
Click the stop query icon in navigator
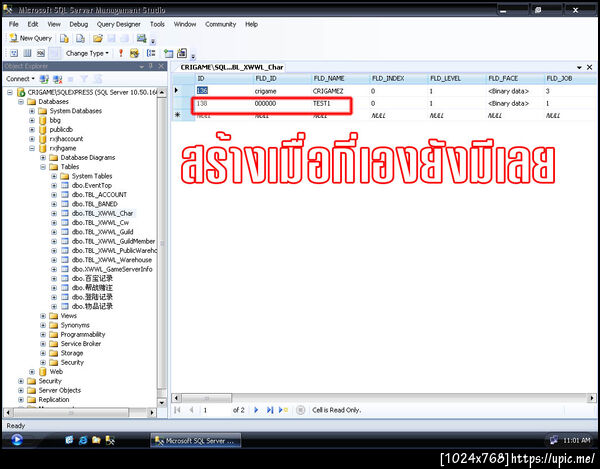pyautogui.click(x=300, y=410)
